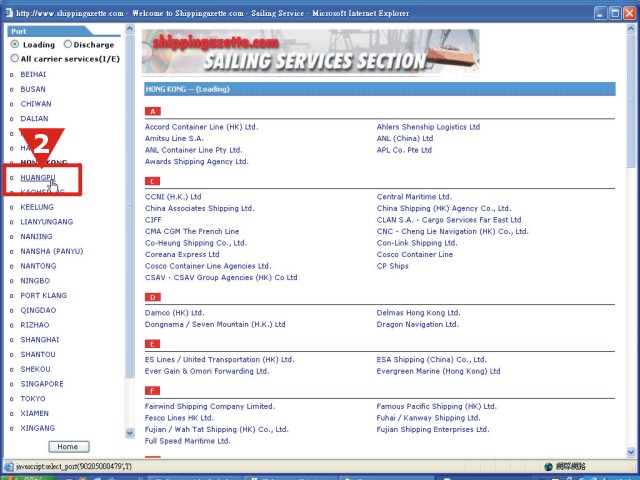Image resolution: width=640 pixels, height=480 pixels.
Task: Open APL Co. Pte Ltd link
Action: tap(404, 150)
